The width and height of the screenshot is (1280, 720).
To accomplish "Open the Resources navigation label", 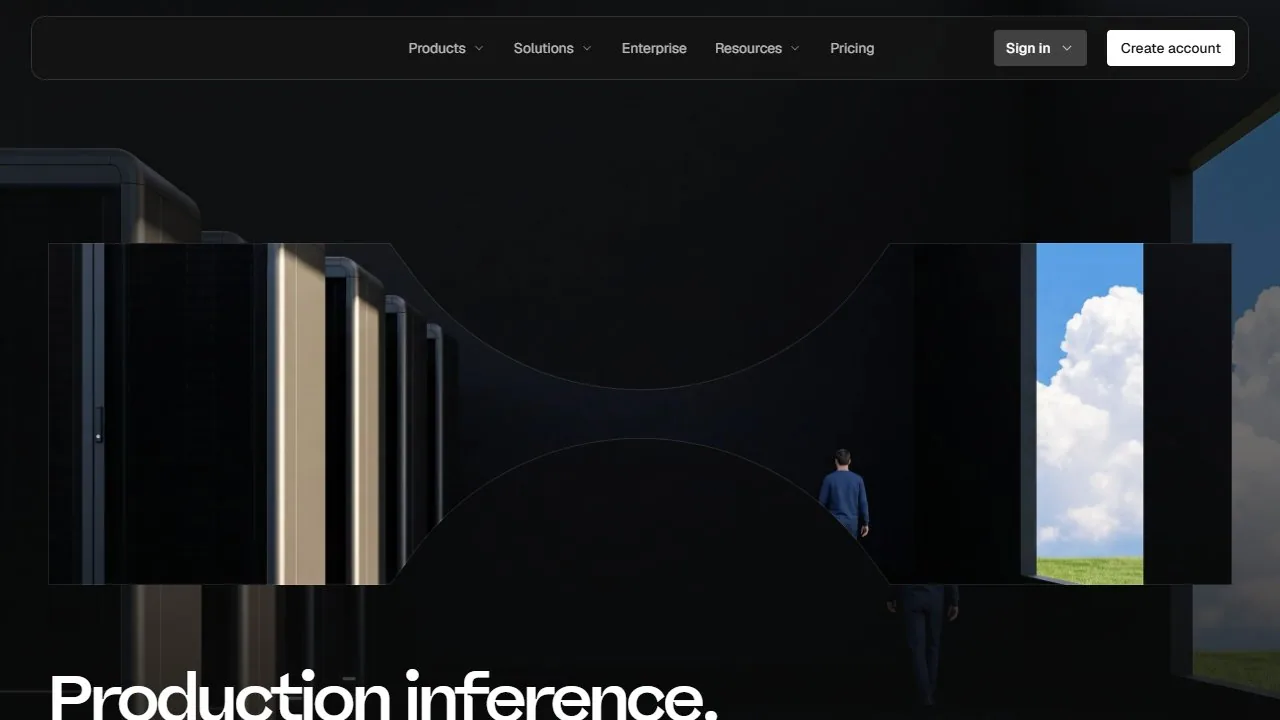I will (x=748, y=48).
